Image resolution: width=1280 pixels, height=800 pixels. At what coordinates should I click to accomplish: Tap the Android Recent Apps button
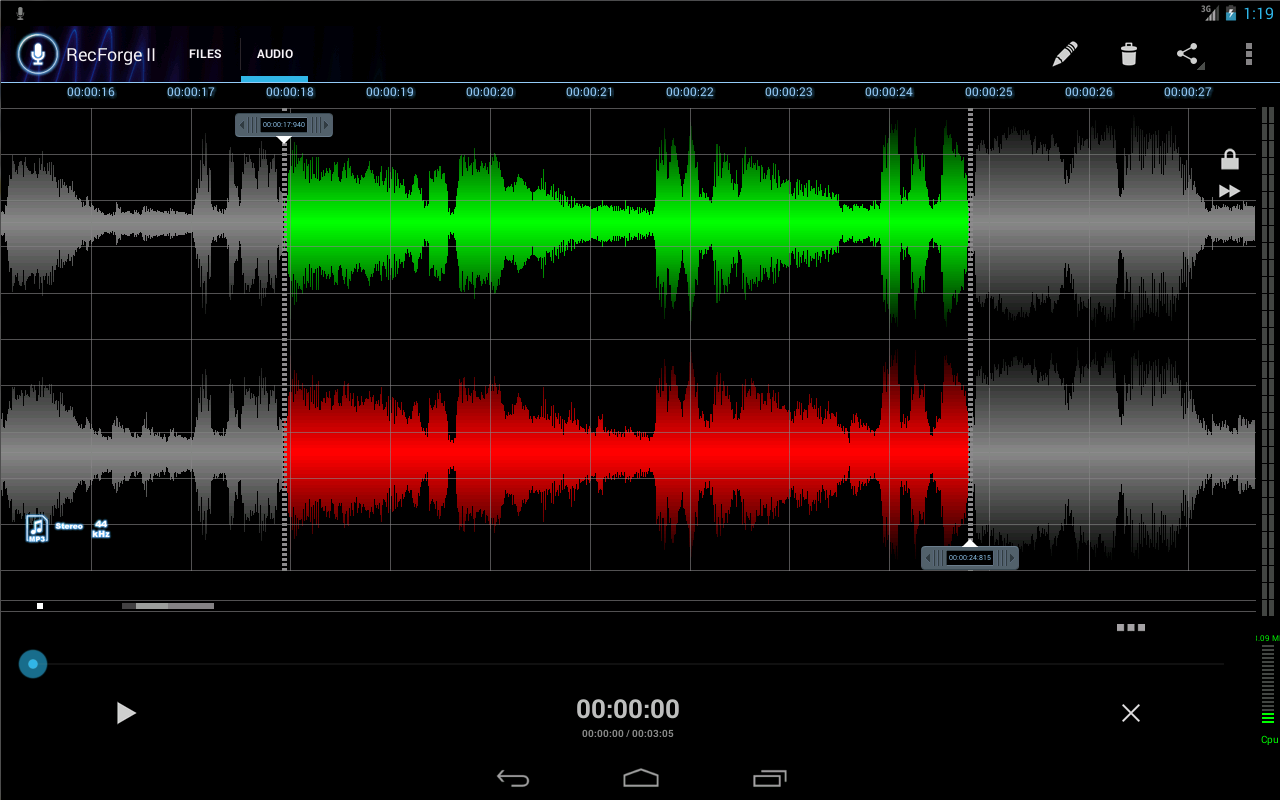coord(770,778)
